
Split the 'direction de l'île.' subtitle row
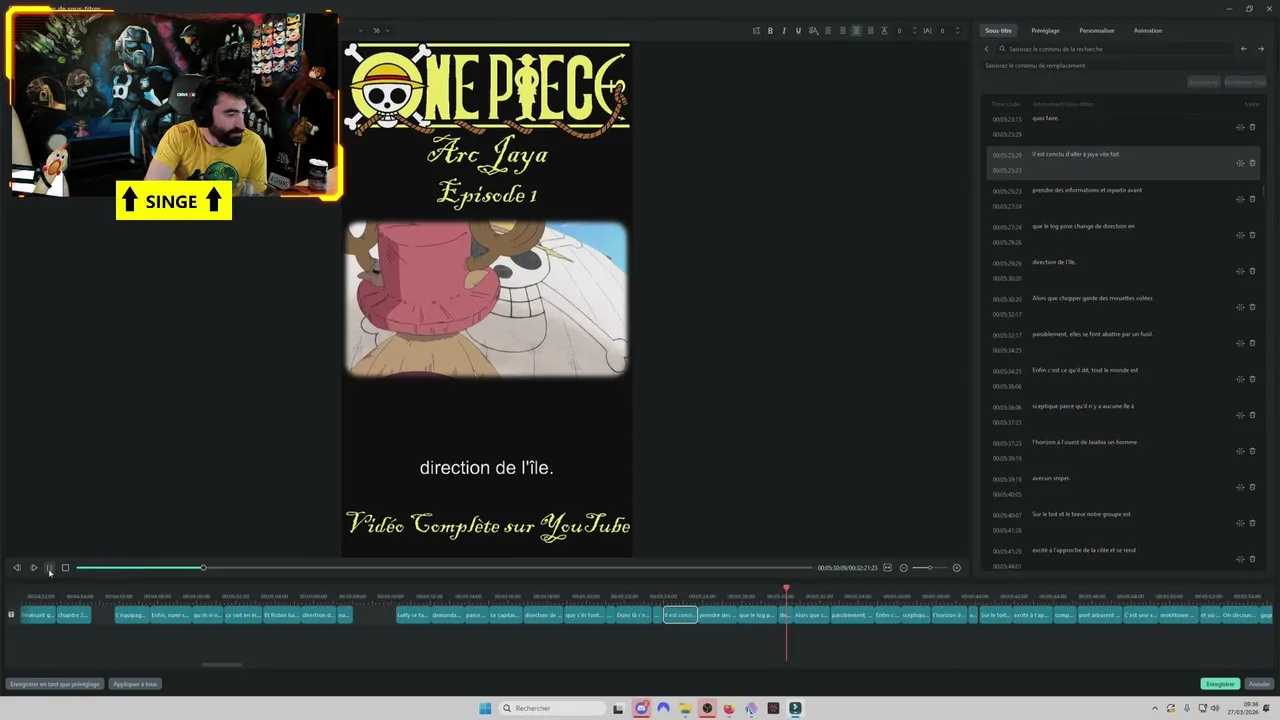pyautogui.click(x=1240, y=271)
